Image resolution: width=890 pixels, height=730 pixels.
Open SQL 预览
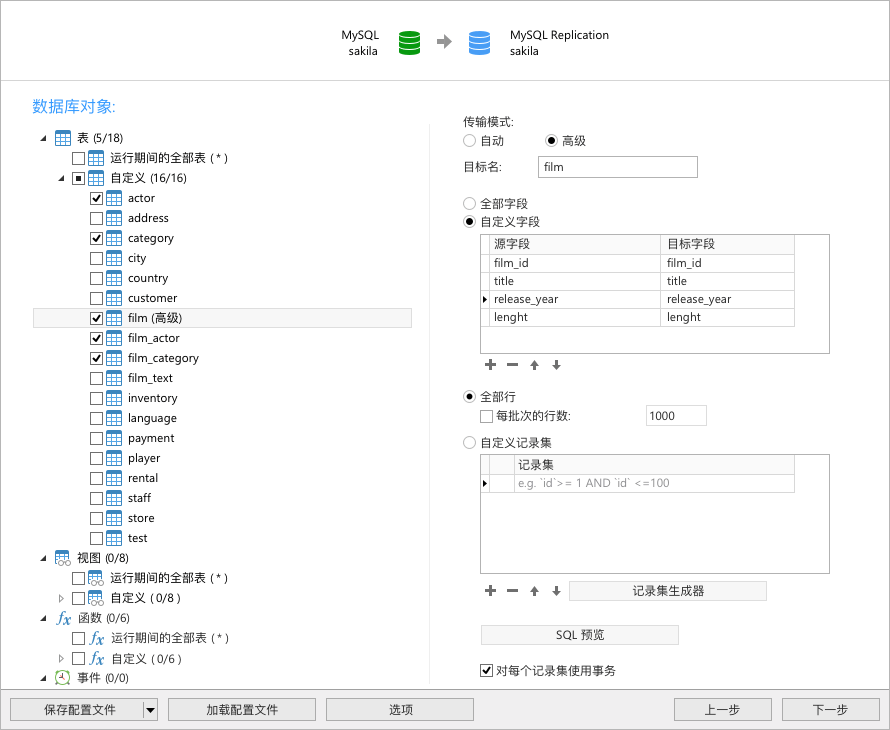pos(579,634)
